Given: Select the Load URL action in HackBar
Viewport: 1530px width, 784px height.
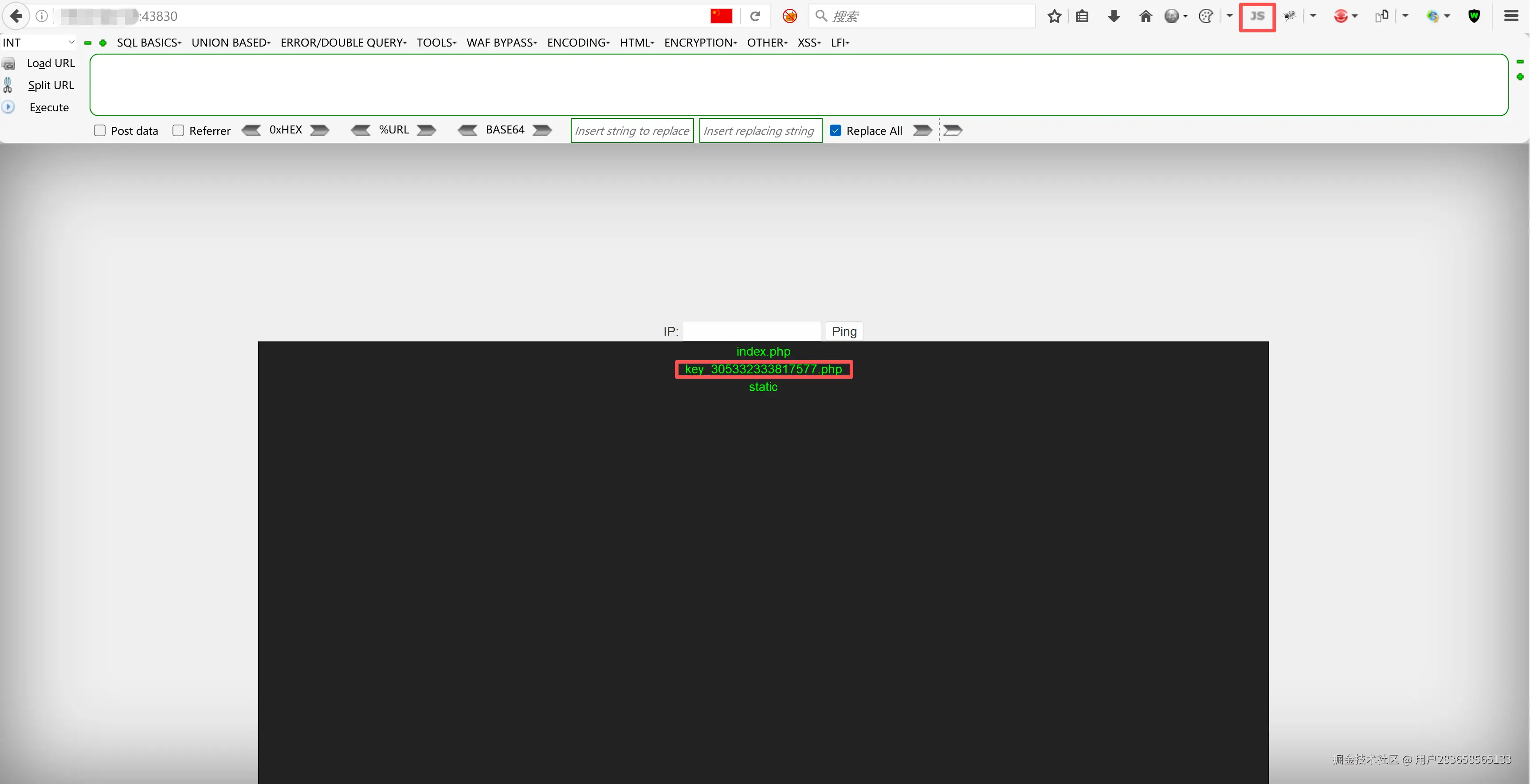Looking at the screenshot, I should click(x=51, y=63).
